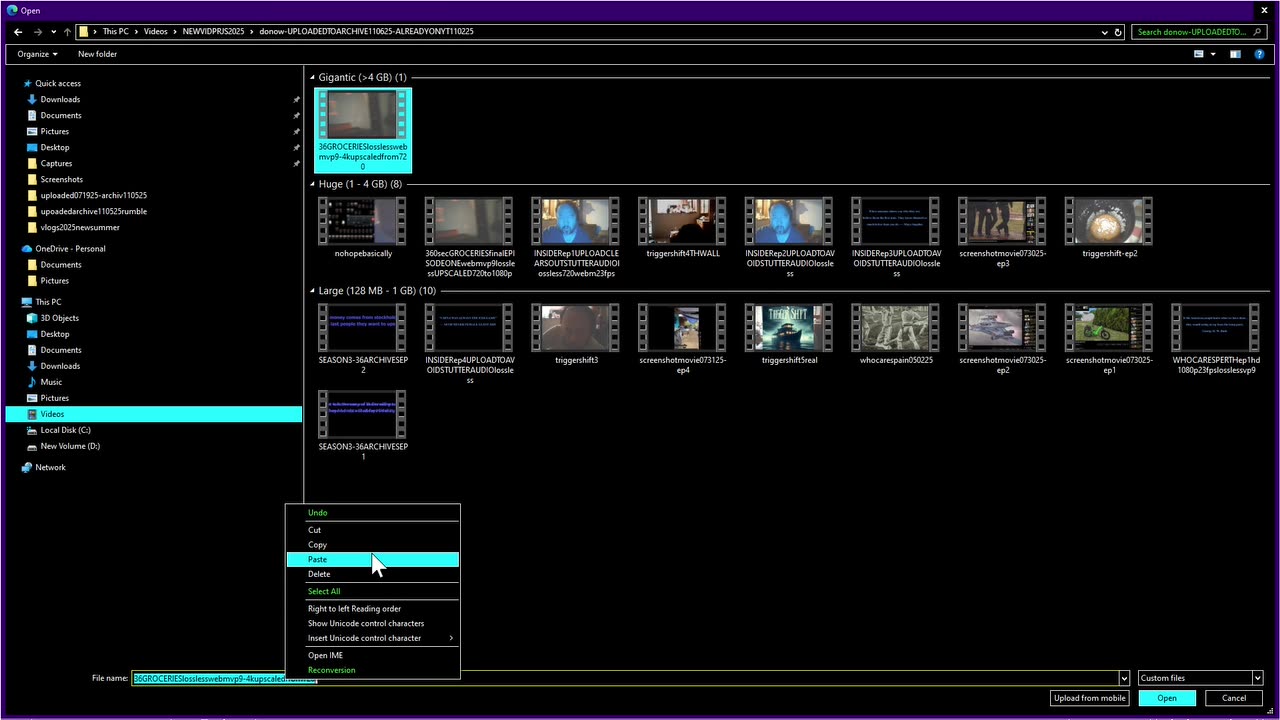Collapse the Gigantic (>4 GB) group
The height and width of the screenshot is (720, 1280).
pos(311,77)
